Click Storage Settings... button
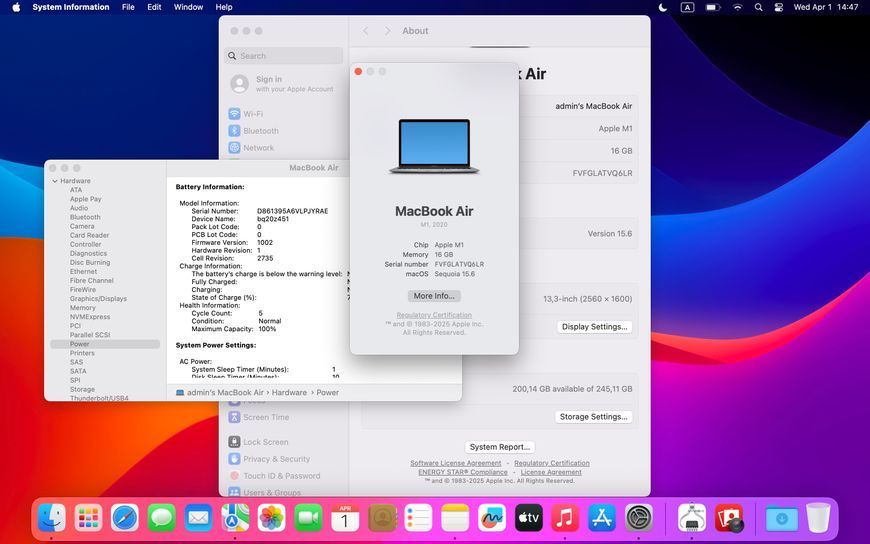Screen dimensions: 870x544 [593, 417]
